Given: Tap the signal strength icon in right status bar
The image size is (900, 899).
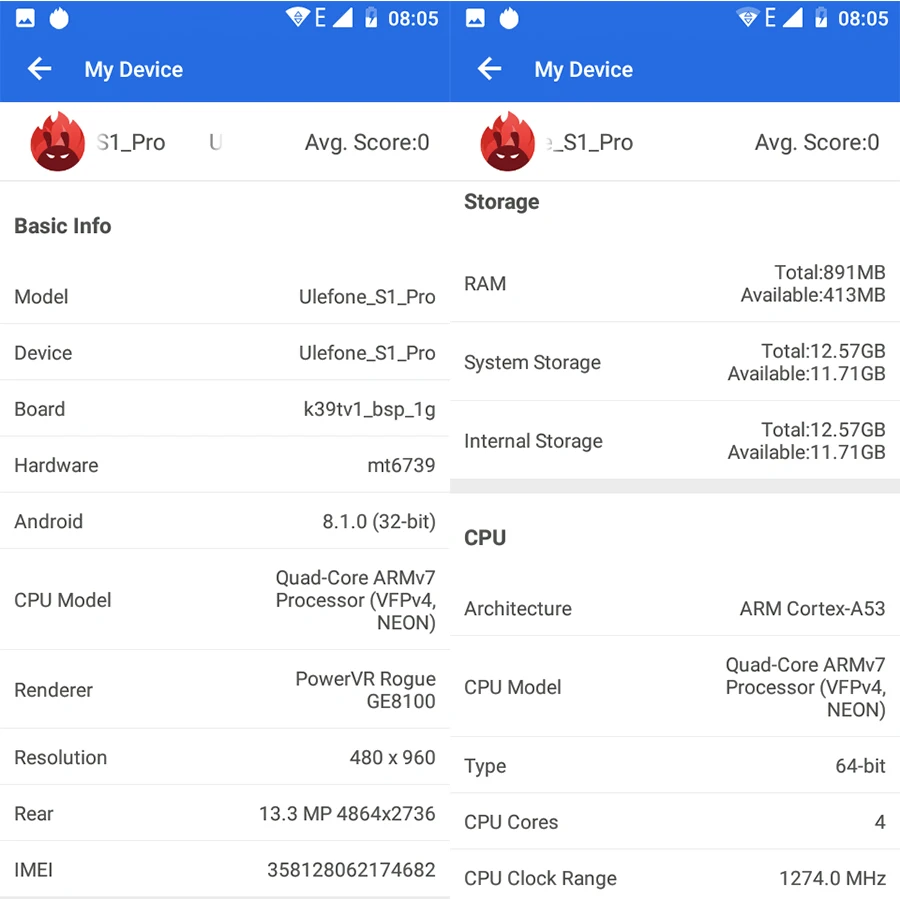Looking at the screenshot, I should tap(793, 18).
